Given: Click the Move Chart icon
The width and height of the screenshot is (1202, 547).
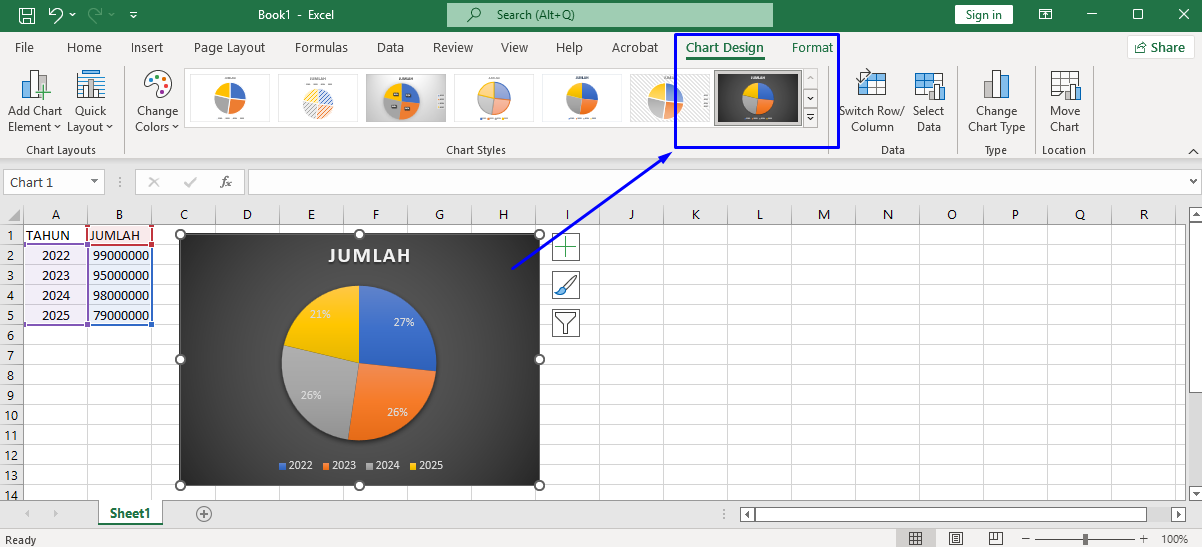Looking at the screenshot, I should 1064,87.
